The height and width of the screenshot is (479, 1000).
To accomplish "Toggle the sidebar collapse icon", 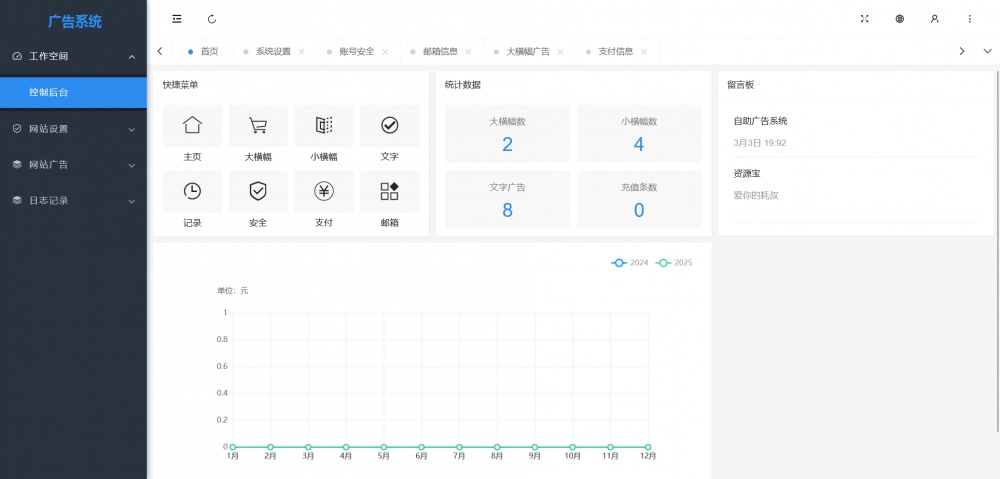I will 177,19.
